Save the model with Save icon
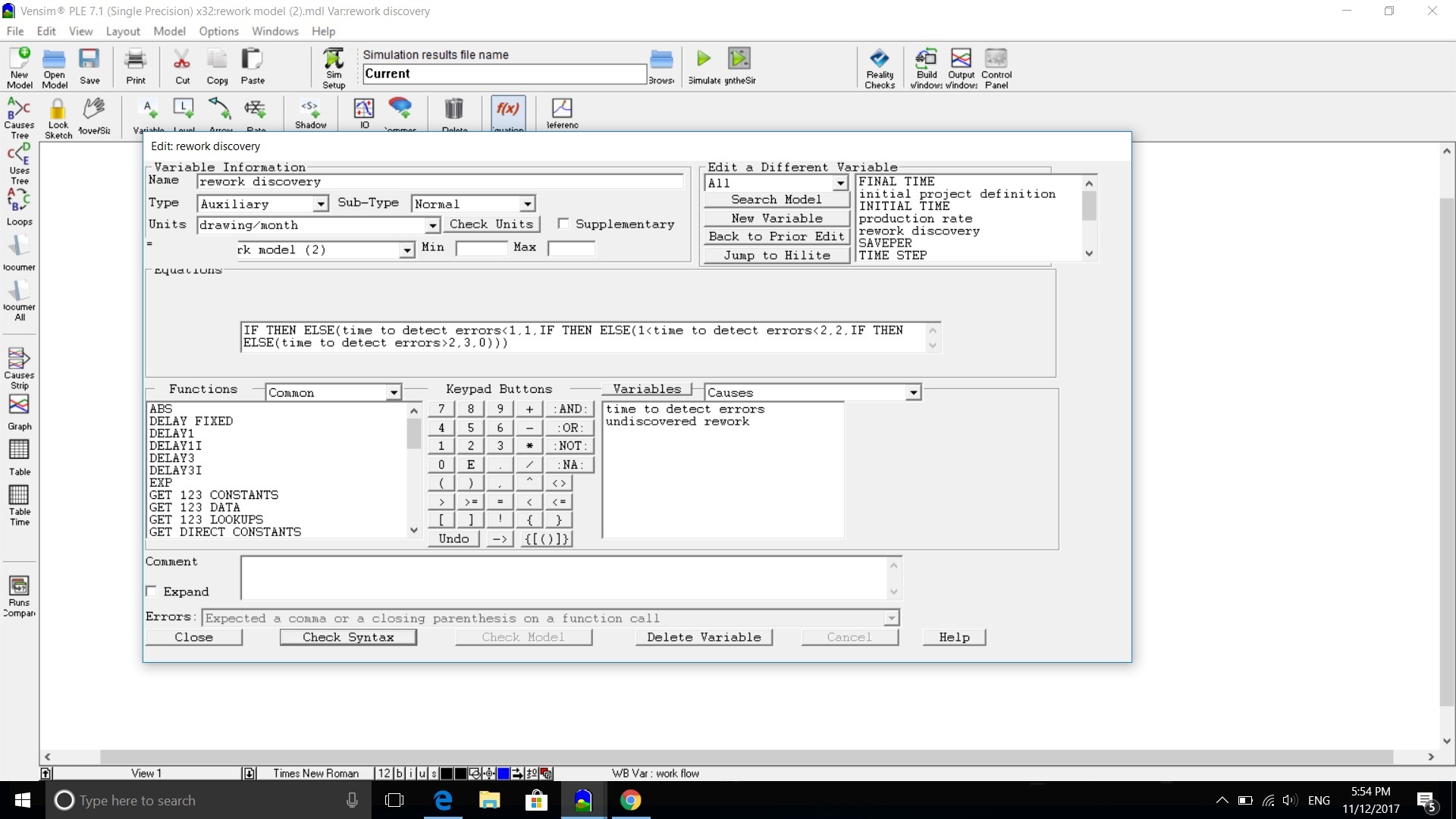This screenshot has width=1456, height=819. pos(89,67)
